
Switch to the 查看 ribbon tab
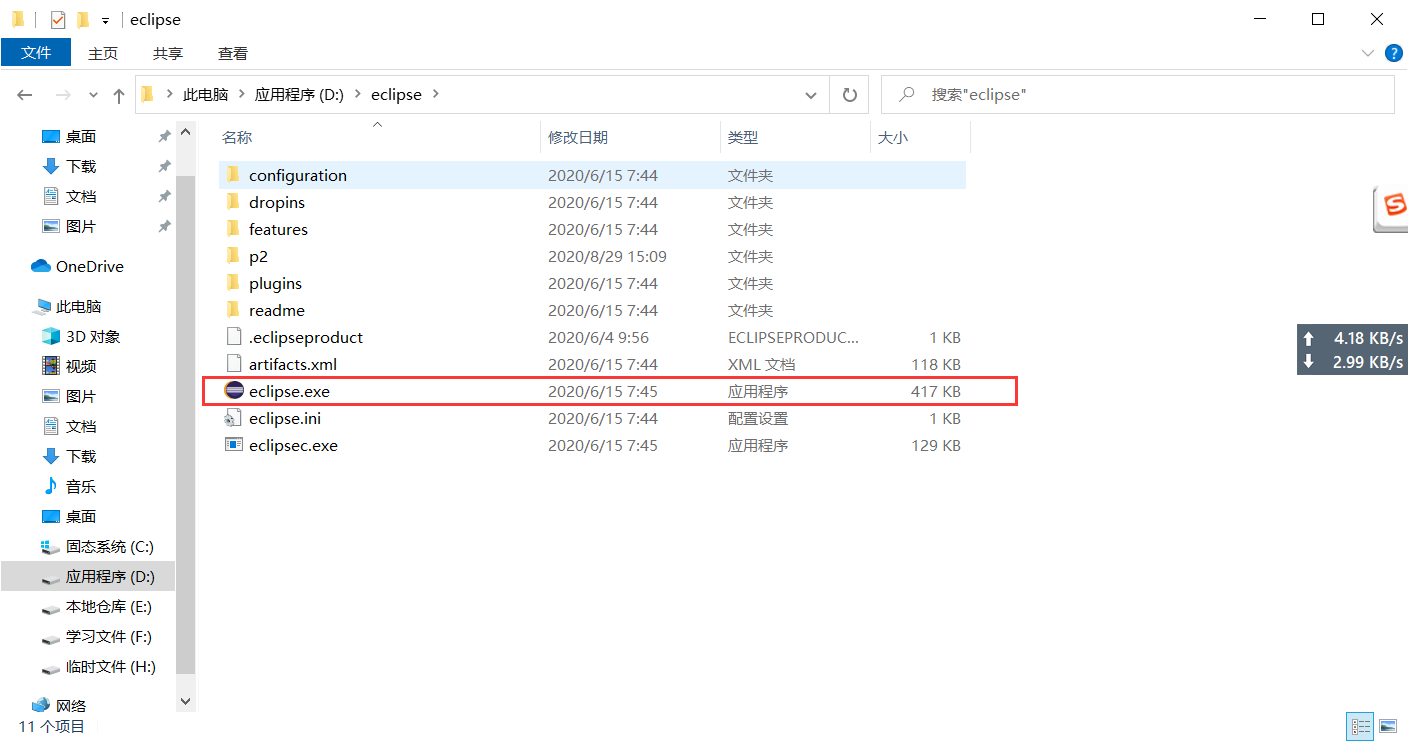[233, 53]
